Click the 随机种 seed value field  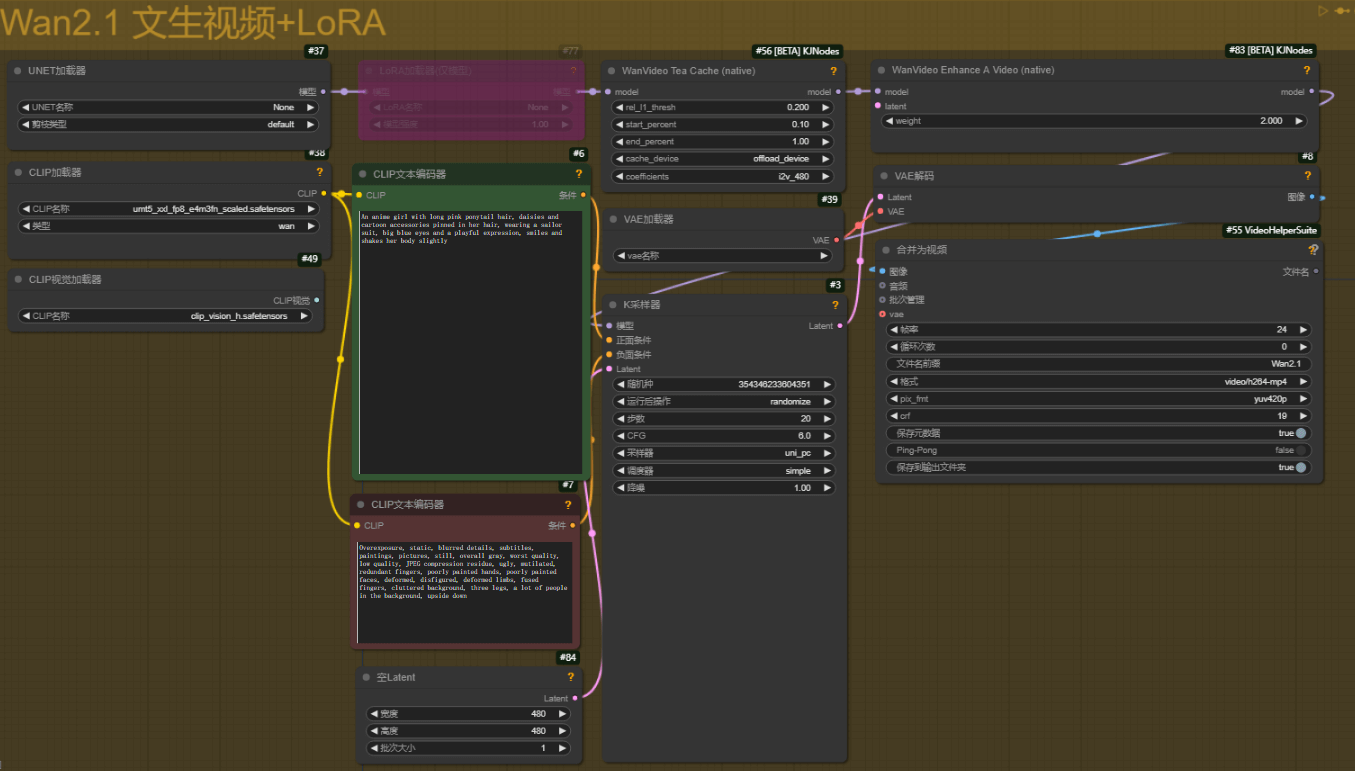[x=724, y=384]
